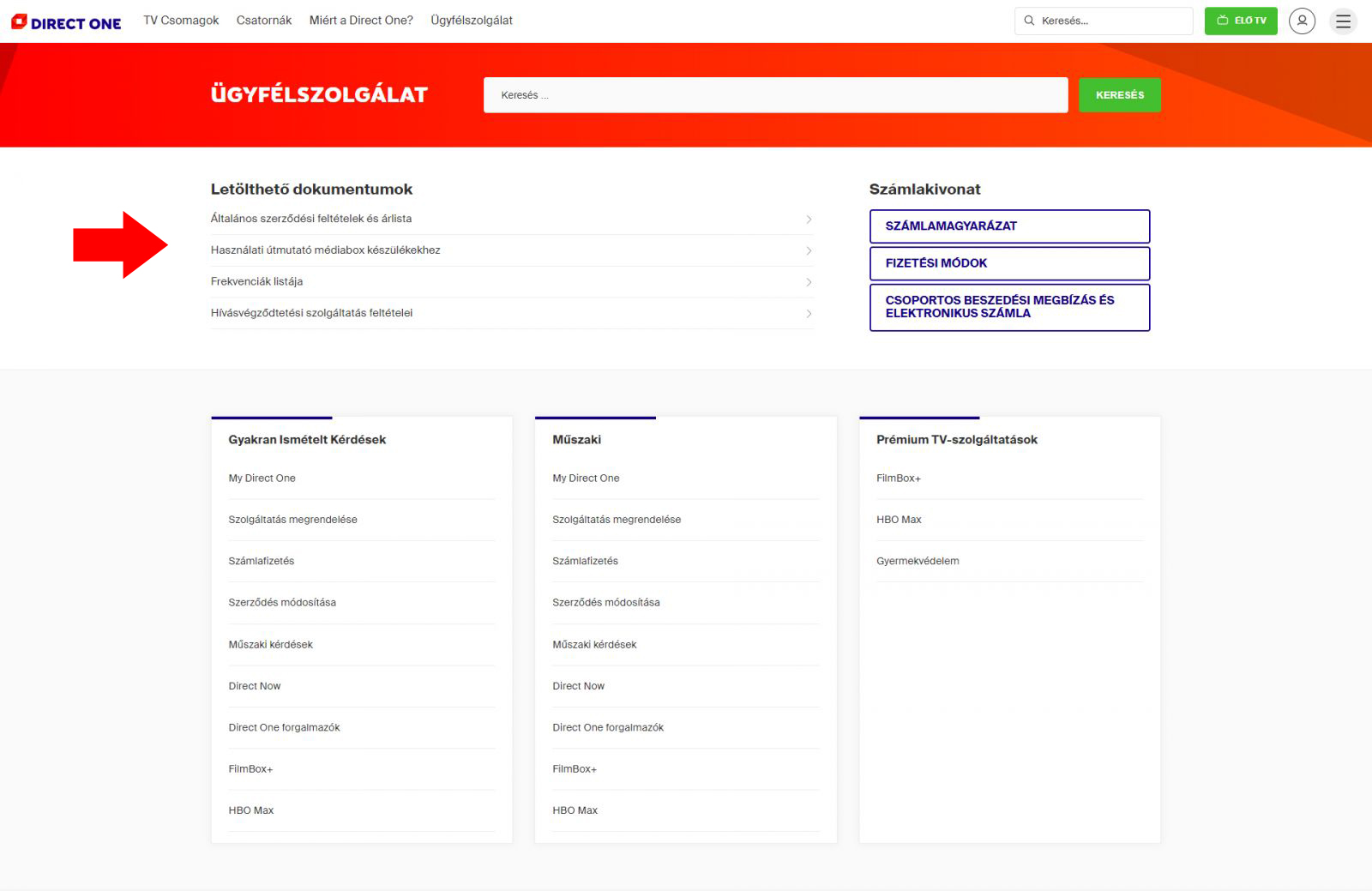Expand the Használati útmutató médiabox chevron

[809, 251]
